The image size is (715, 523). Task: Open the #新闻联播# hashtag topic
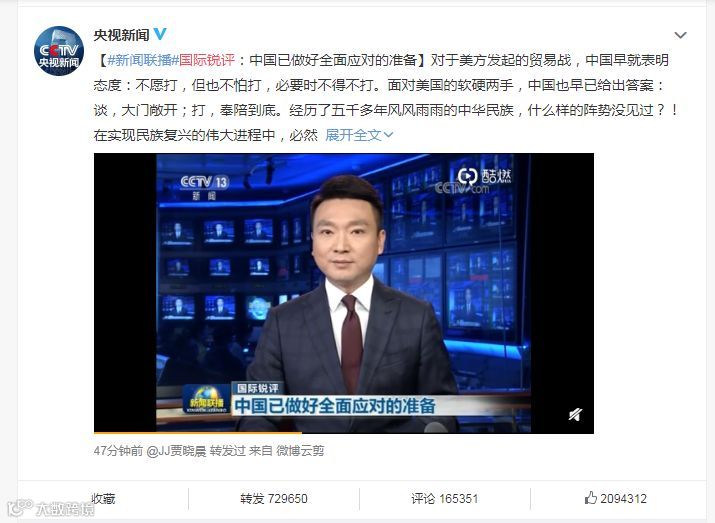pyautogui.click(x=140, y=60)
